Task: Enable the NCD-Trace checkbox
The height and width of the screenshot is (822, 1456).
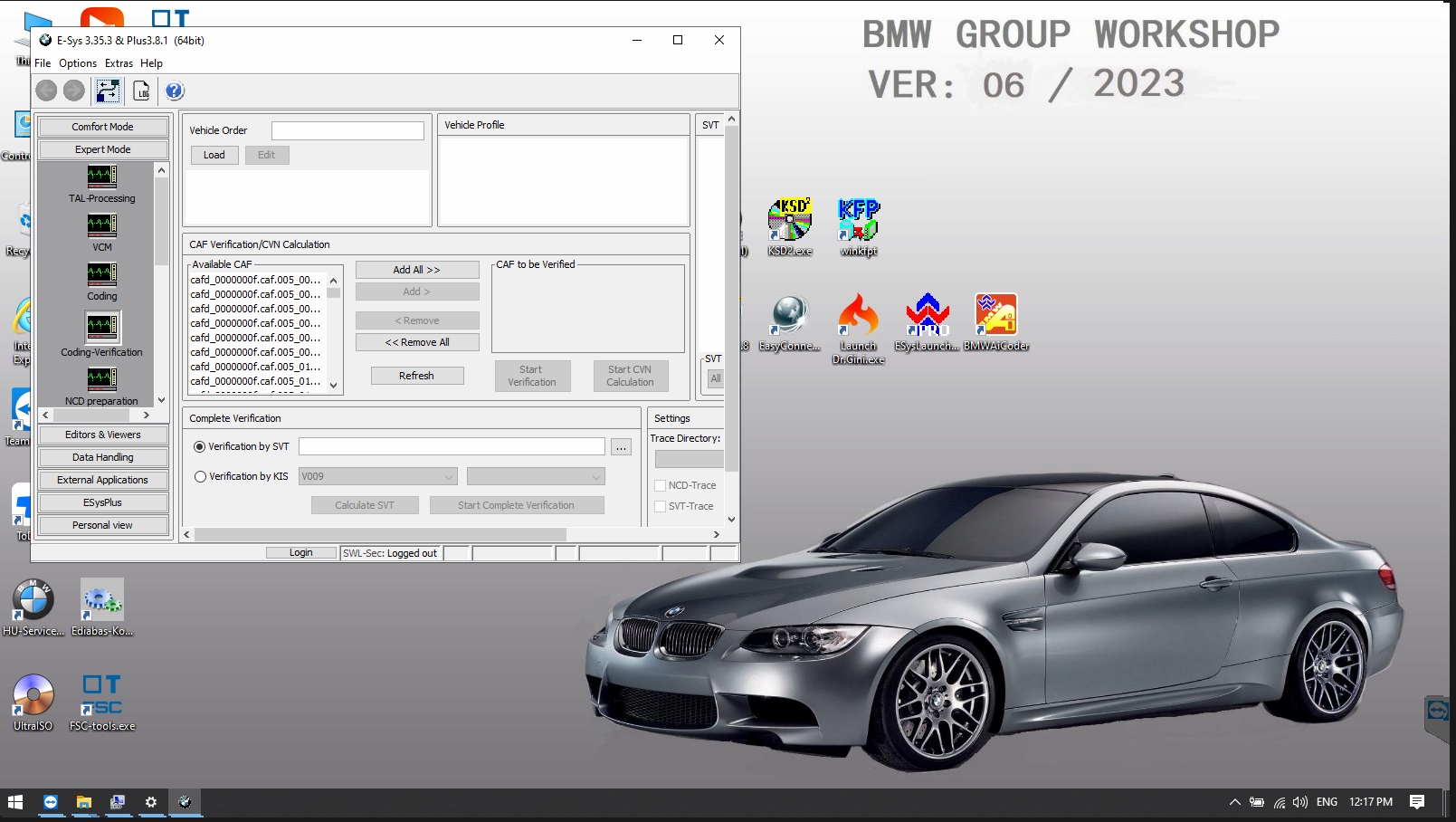Action: click(x=661, y=485)
